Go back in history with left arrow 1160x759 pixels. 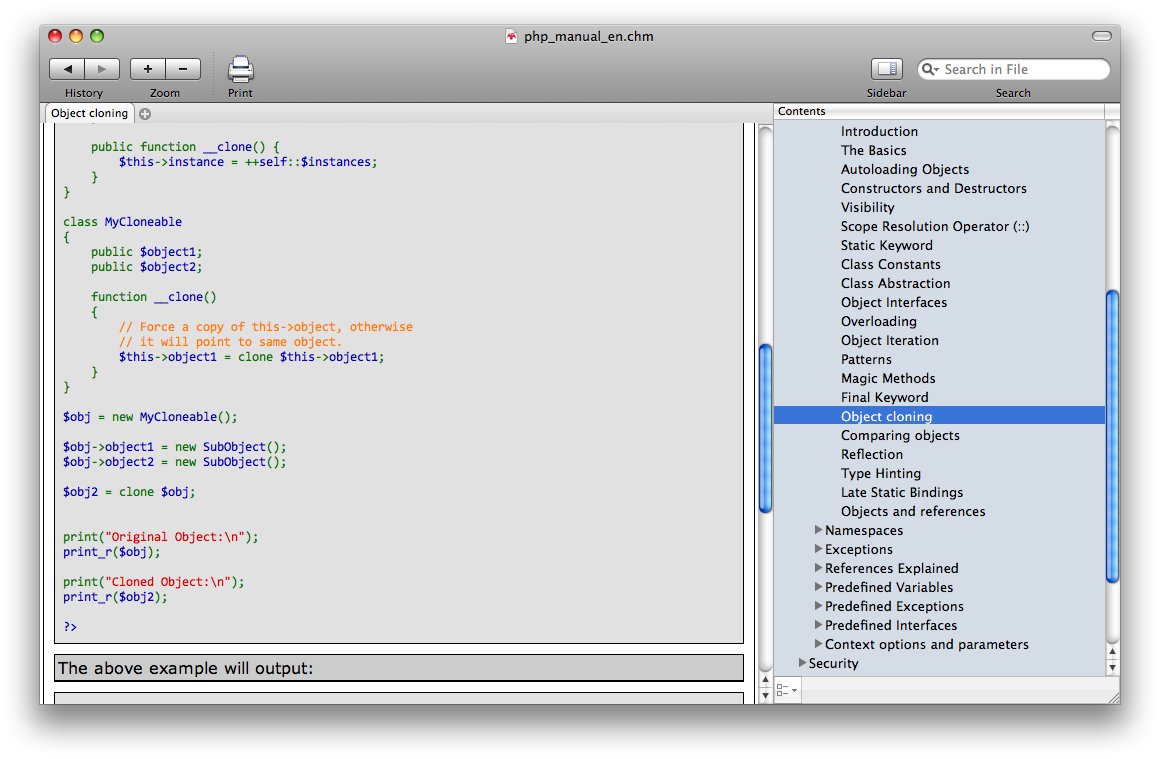point(67,69)
